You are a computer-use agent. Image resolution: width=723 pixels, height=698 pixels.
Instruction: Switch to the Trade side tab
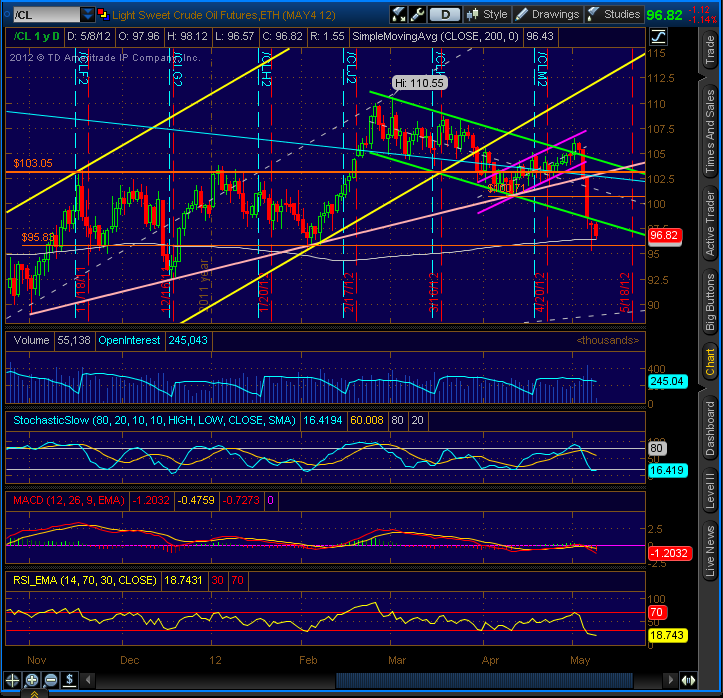[710, 50]
